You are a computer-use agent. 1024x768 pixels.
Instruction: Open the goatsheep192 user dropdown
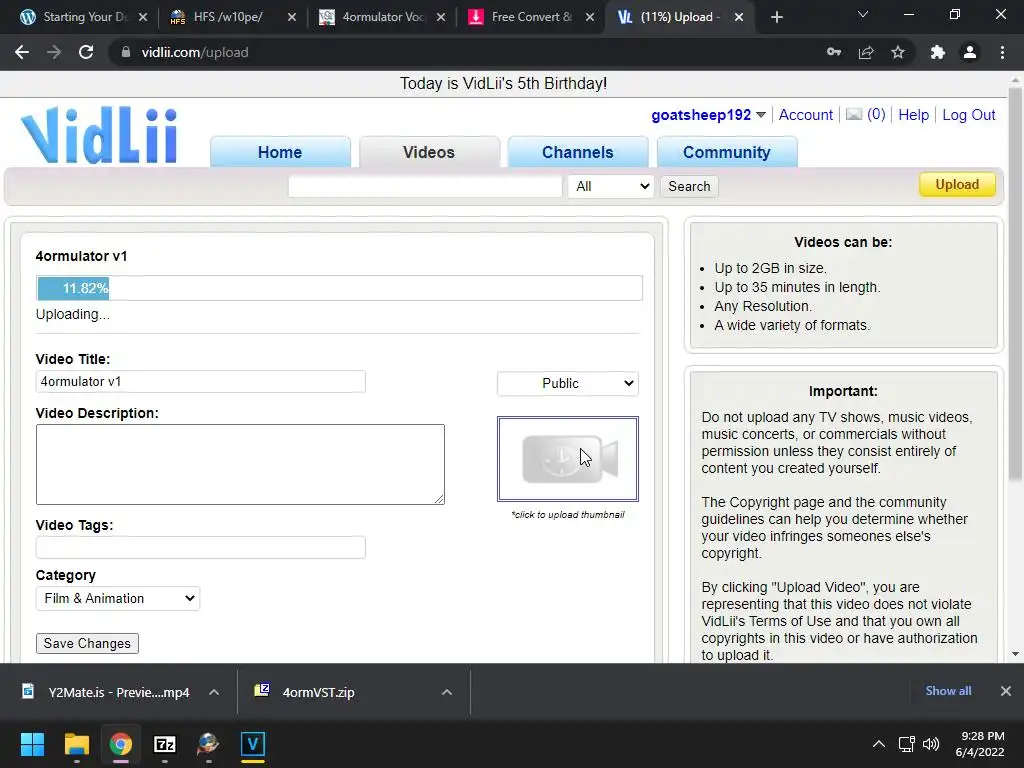(761, 115)
